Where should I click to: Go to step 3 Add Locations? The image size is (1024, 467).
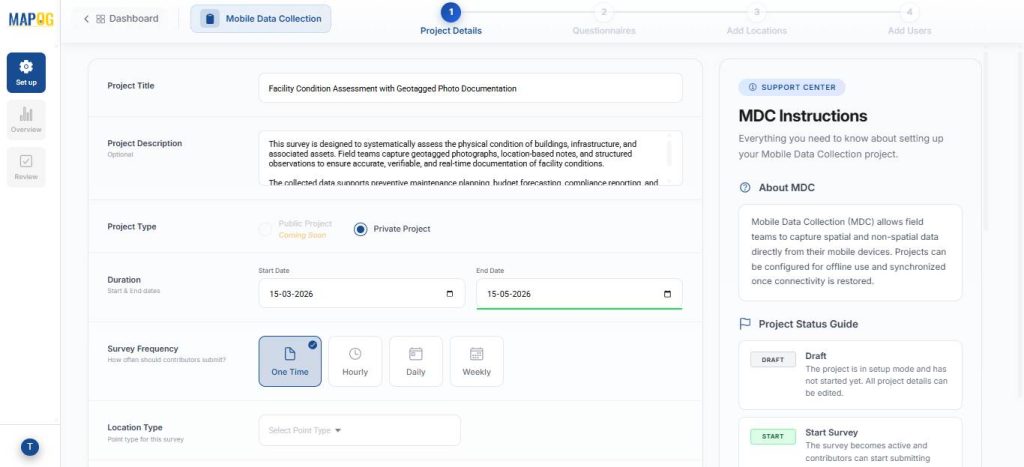click(x=756, y=20)
